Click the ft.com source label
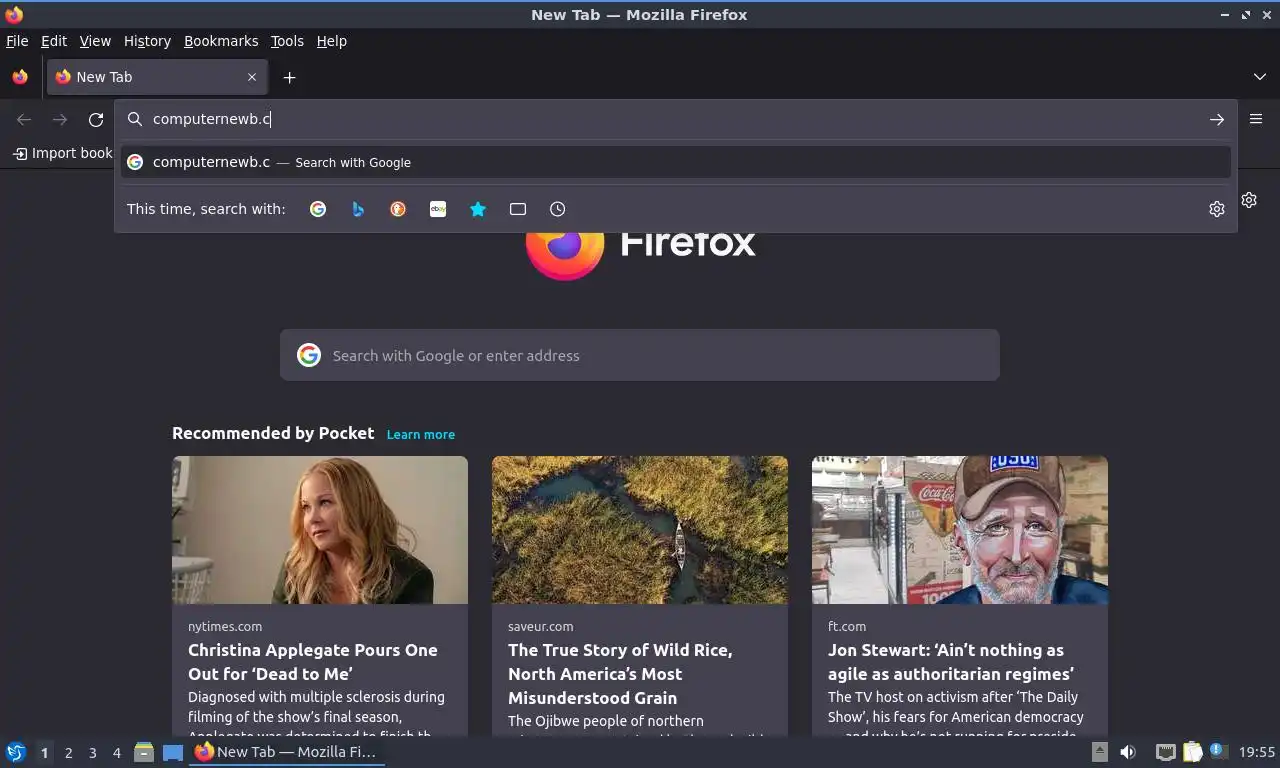This screenshot has height=768, width=1280. click(x=847, y=626)
